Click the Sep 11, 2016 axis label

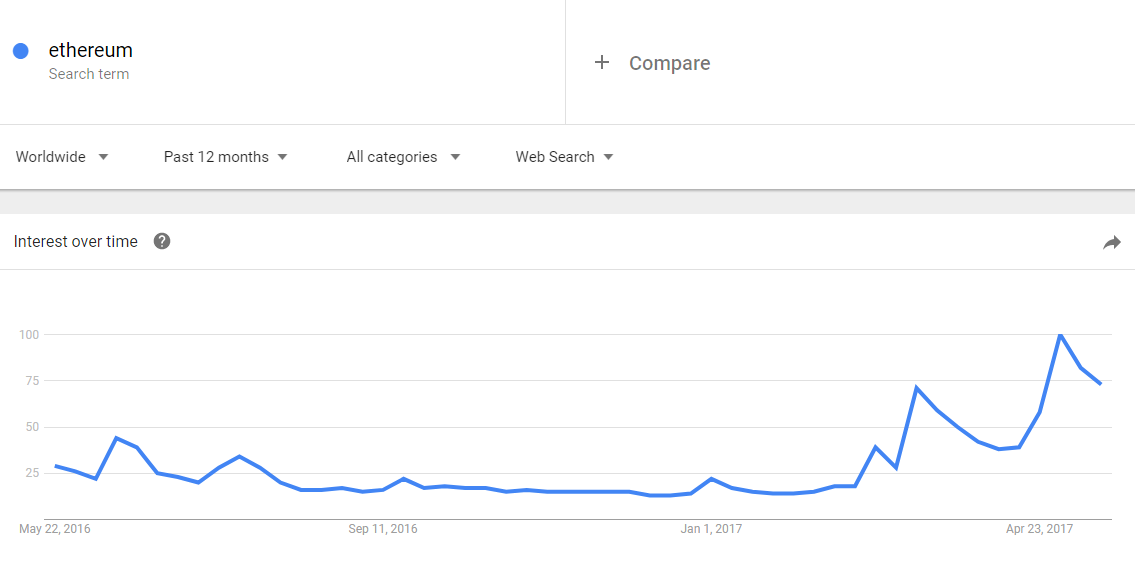coord(383,529)
